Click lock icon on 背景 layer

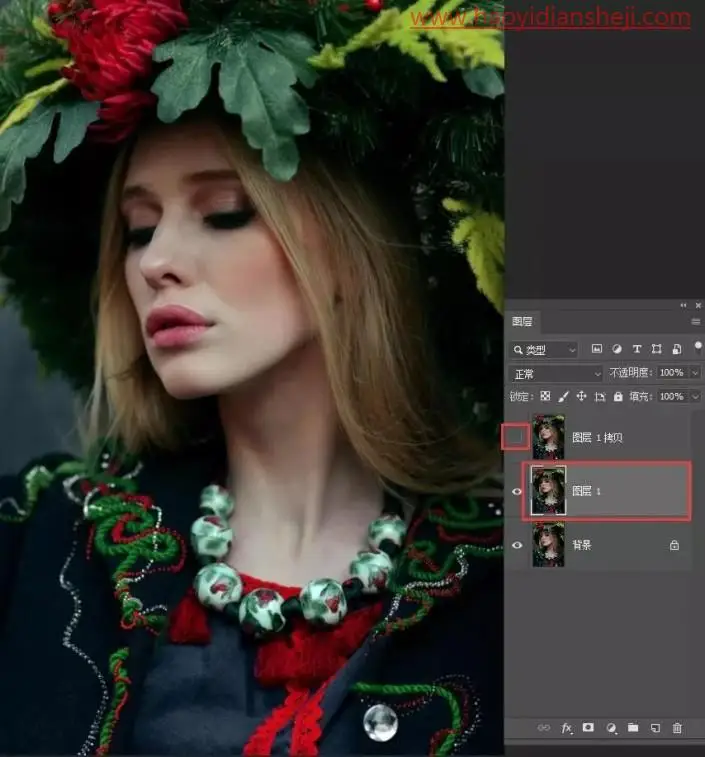pos(675,545)
